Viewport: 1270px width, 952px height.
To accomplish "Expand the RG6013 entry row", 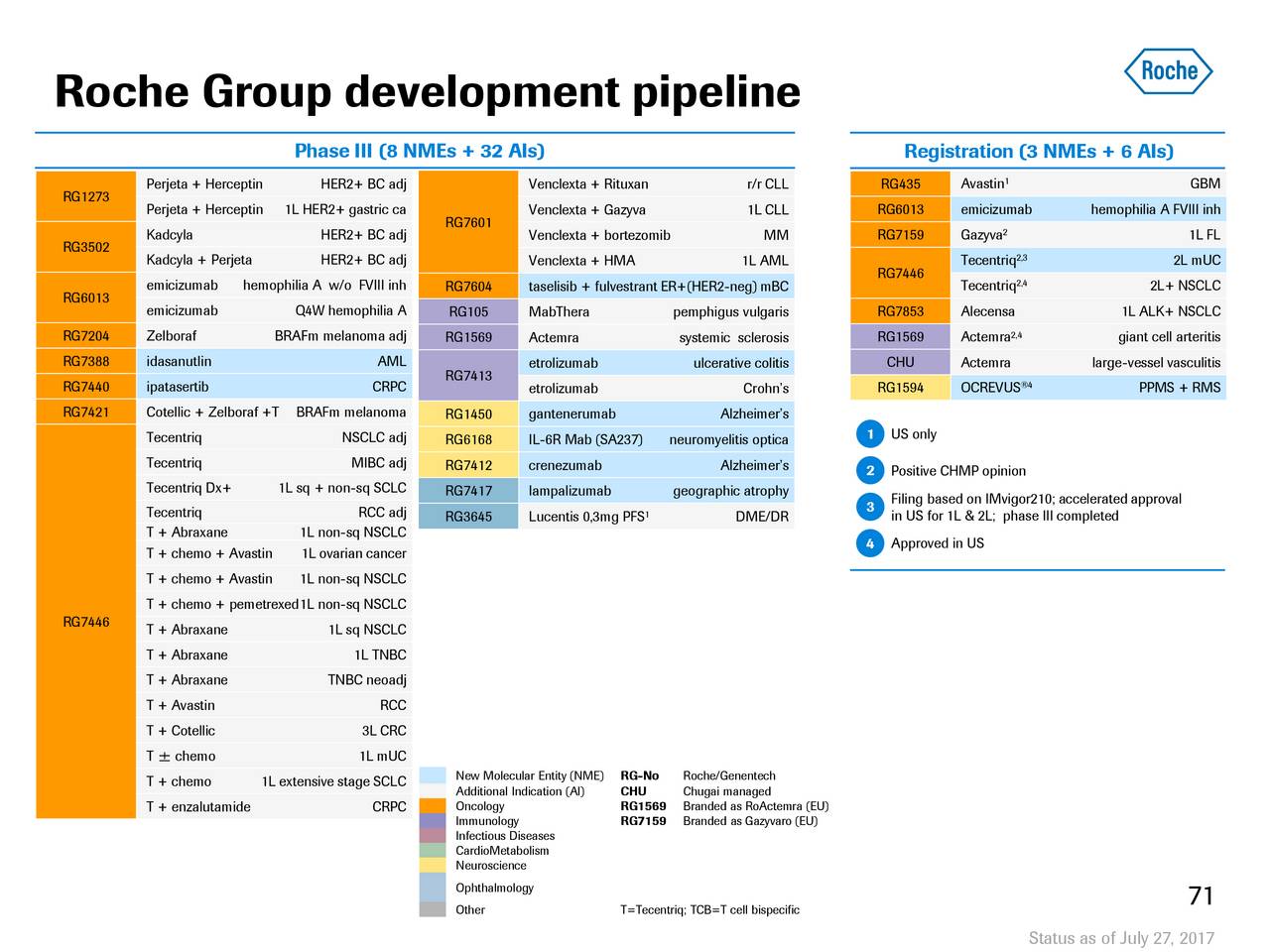I will point(84,297).
